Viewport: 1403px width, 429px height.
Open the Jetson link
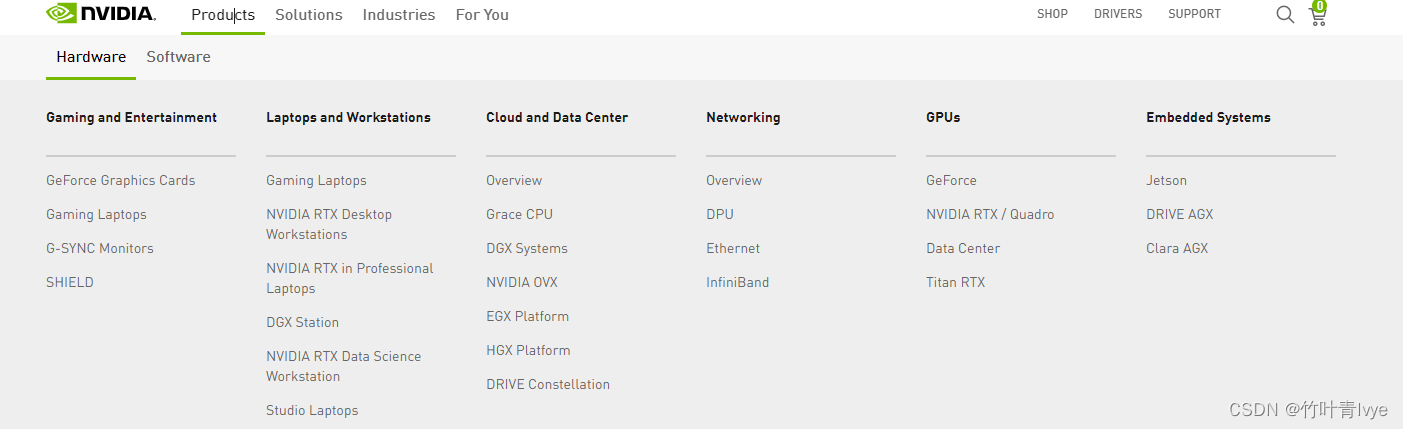1166,181
